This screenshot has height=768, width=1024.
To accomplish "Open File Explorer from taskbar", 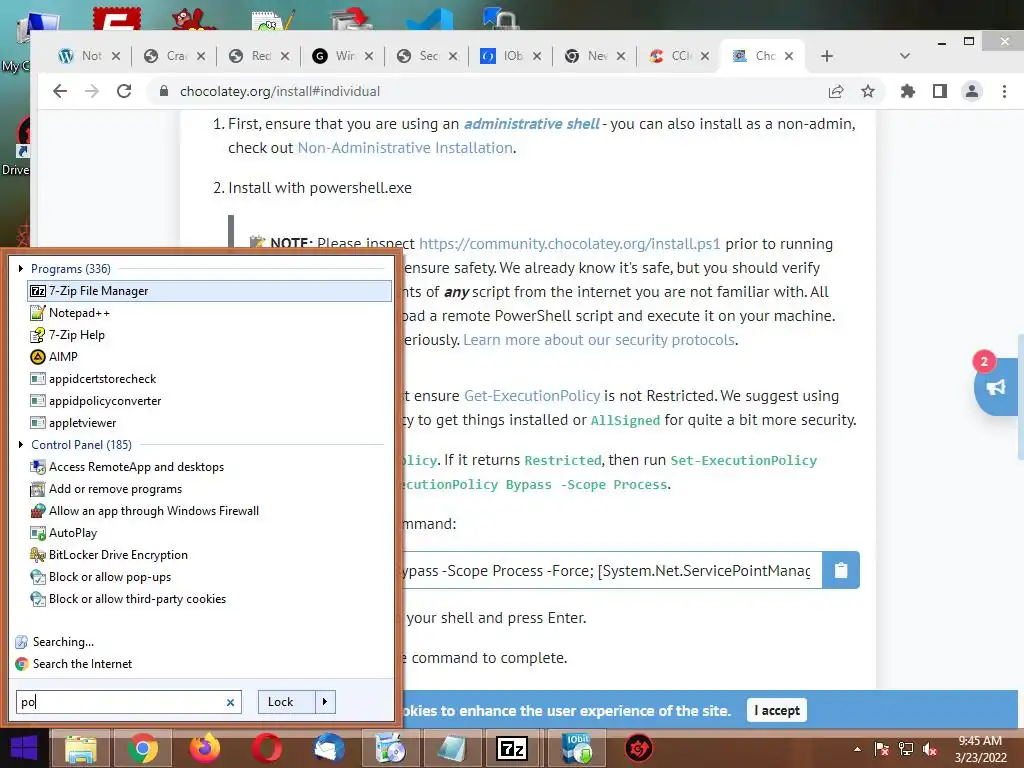I will click(x=80, y=748).
